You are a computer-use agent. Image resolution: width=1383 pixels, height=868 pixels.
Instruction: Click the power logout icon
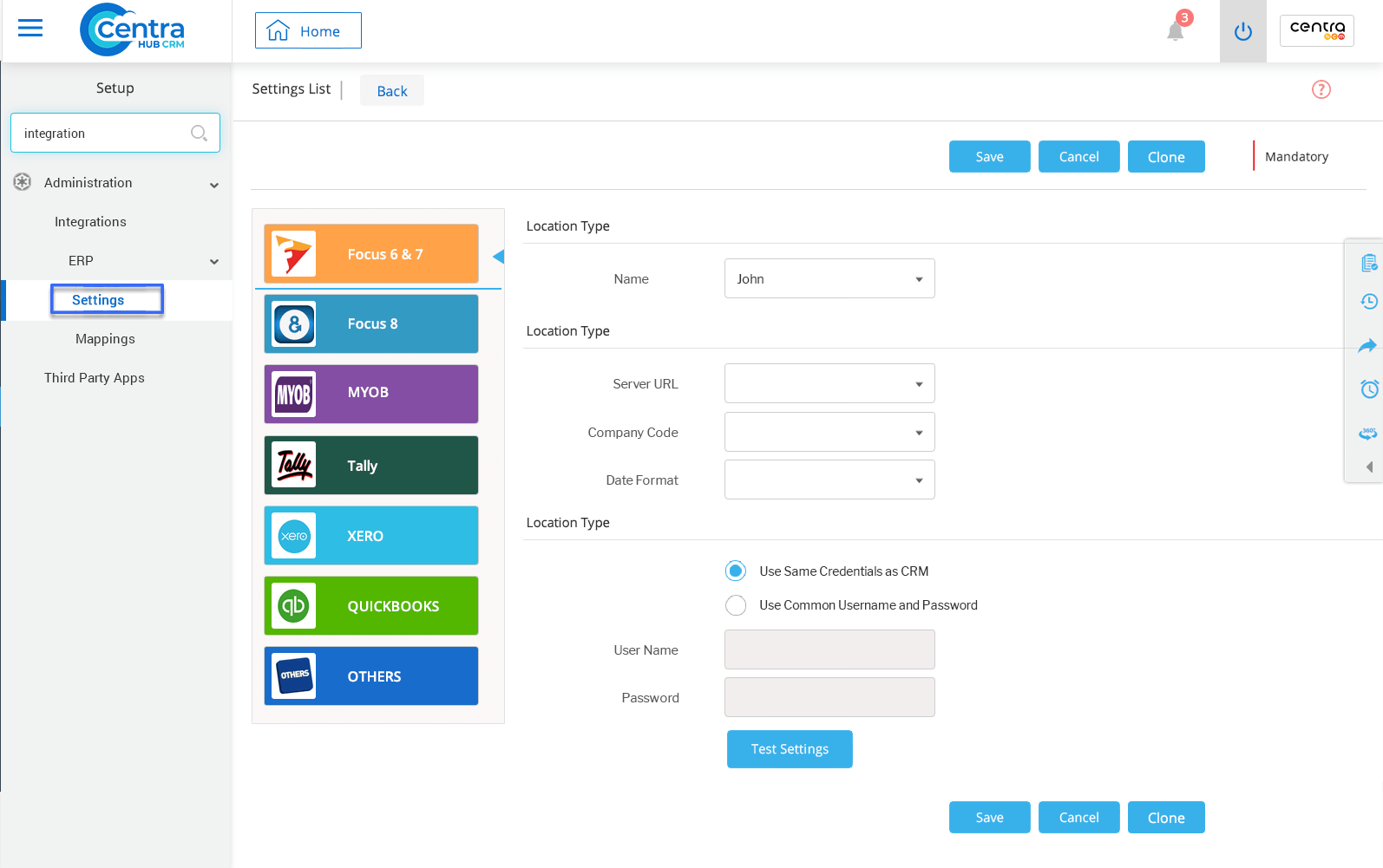pos(1243,31)
